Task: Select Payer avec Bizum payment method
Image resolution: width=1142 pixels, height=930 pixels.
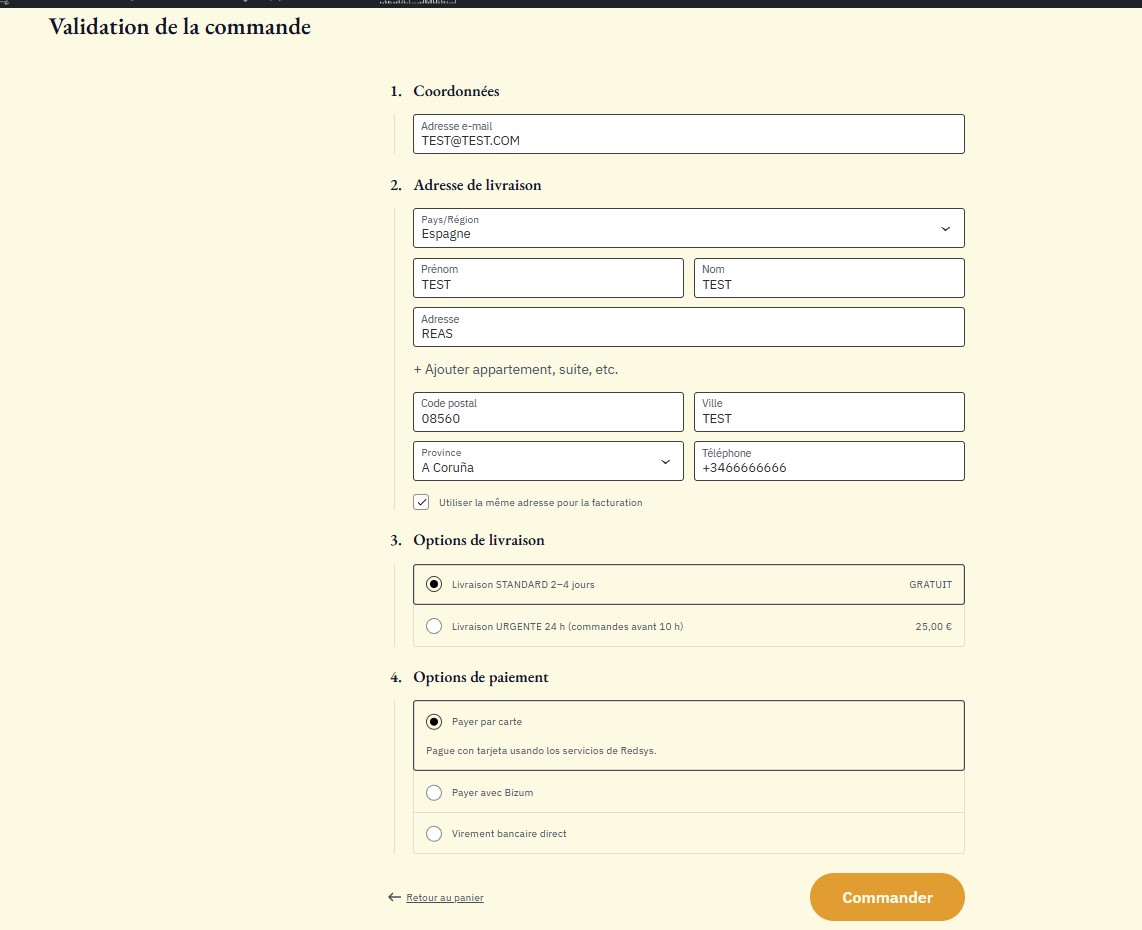Action: 434,793
